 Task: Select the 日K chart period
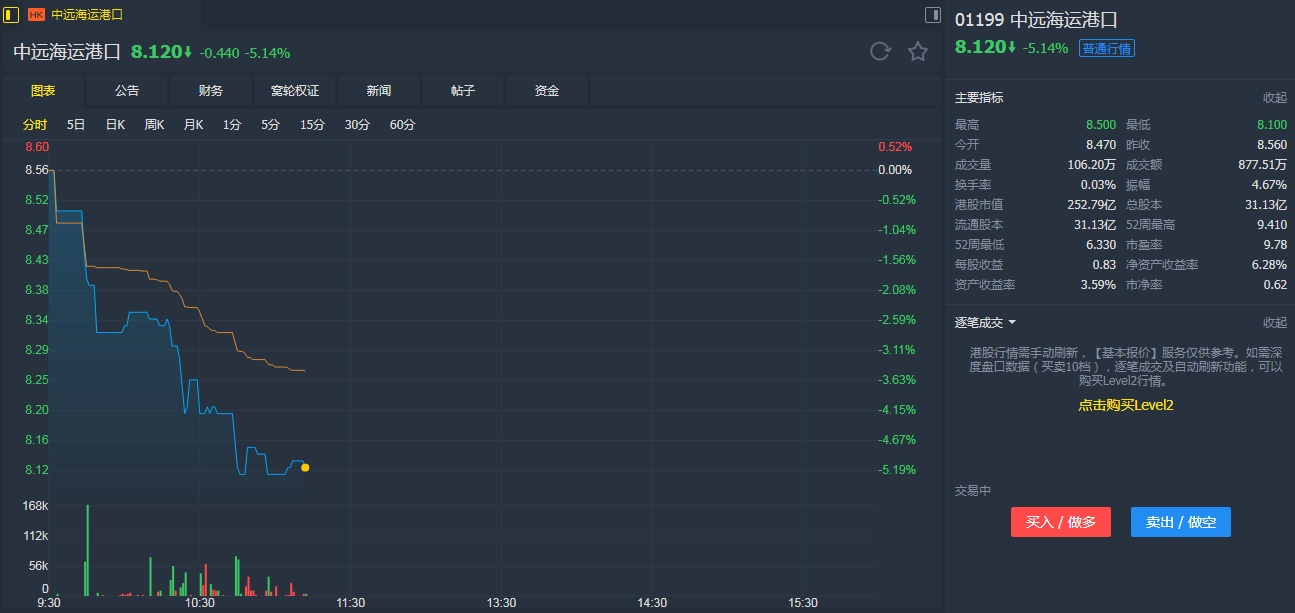tap(115, 125)
